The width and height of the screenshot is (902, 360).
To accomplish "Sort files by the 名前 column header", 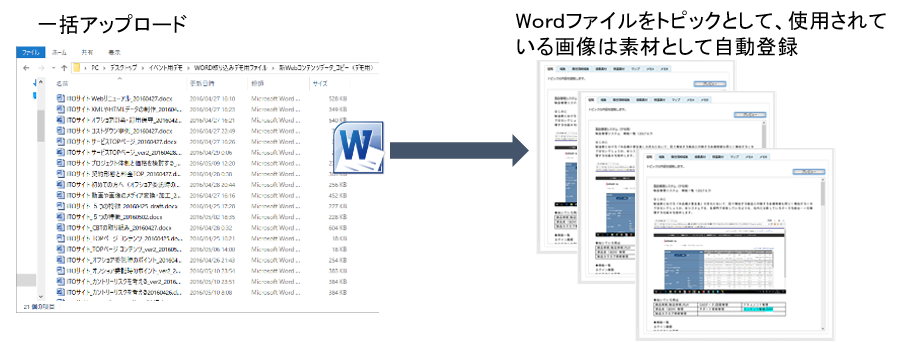I will 62,84.
